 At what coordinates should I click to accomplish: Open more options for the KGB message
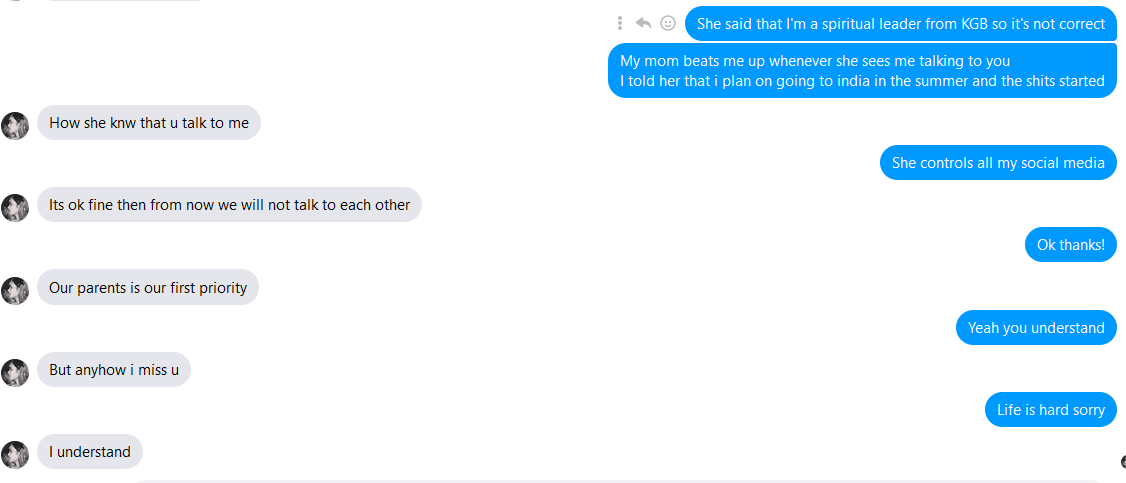620,23
